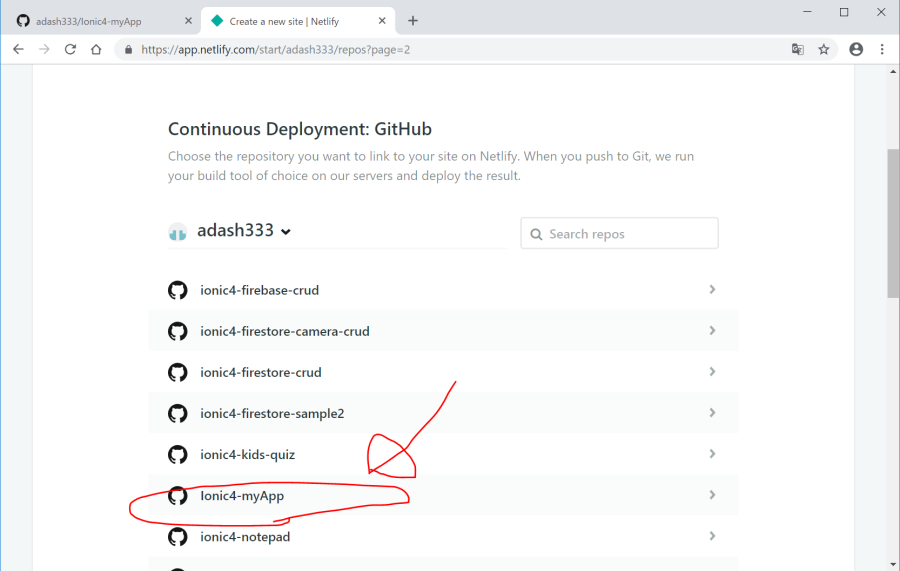Bookmark this page with star icon
Image resolution: width=900 pixels, height=571 pixels.
click(824, 49)
